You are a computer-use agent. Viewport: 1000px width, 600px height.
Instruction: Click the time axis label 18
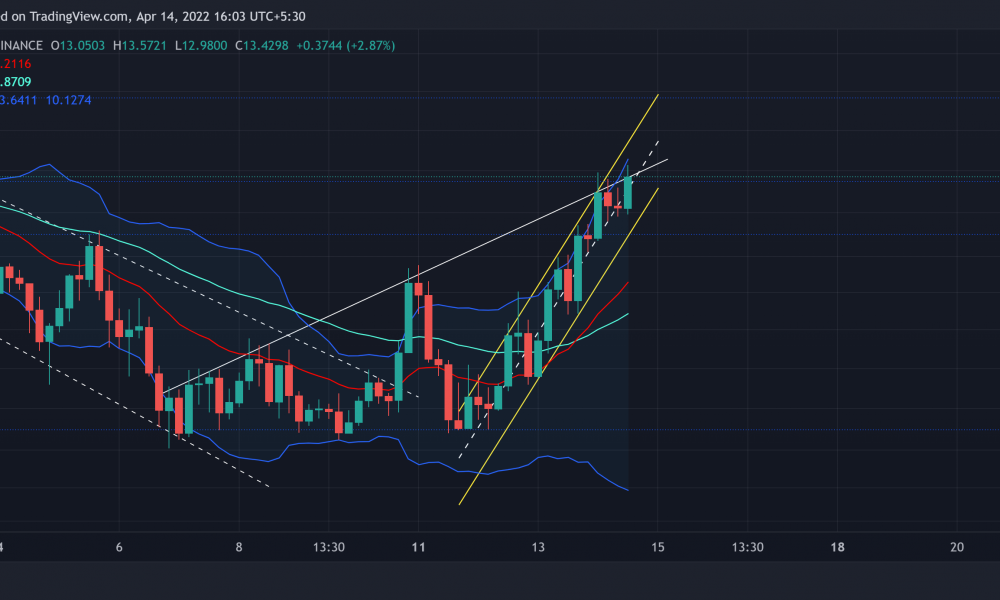(x=837, y=547)
